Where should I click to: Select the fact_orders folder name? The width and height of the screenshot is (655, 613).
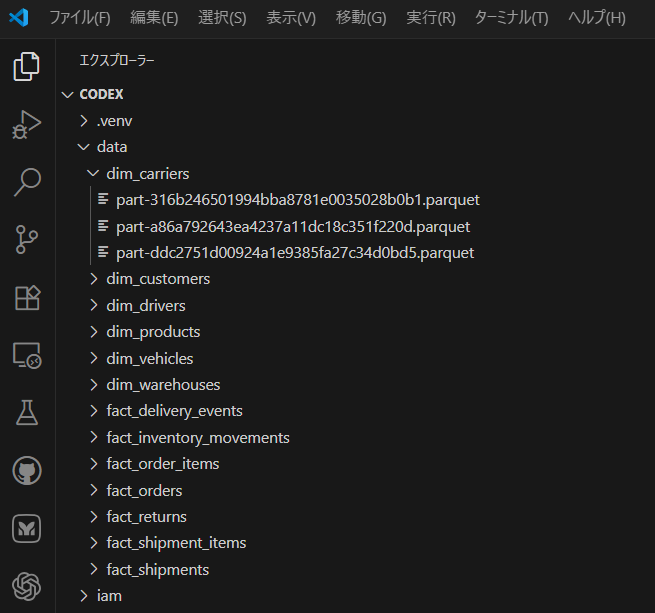coord(144,491)
